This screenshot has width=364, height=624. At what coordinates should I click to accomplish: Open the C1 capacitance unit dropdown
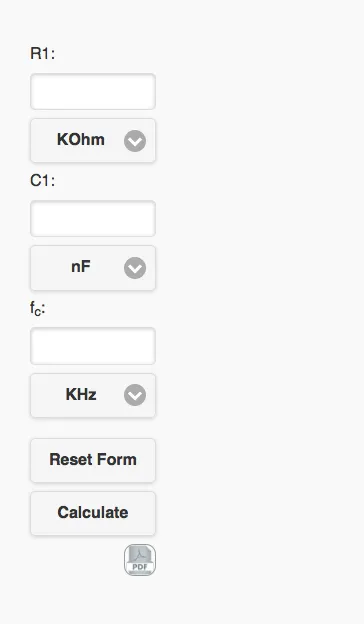[93, 268]
